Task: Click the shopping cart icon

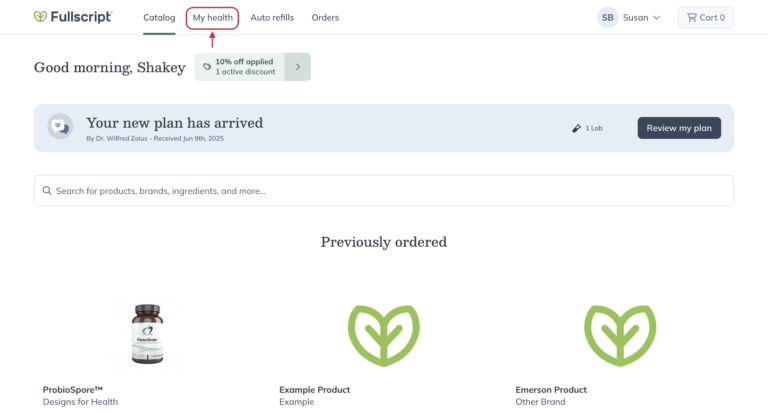Action: 691,17
